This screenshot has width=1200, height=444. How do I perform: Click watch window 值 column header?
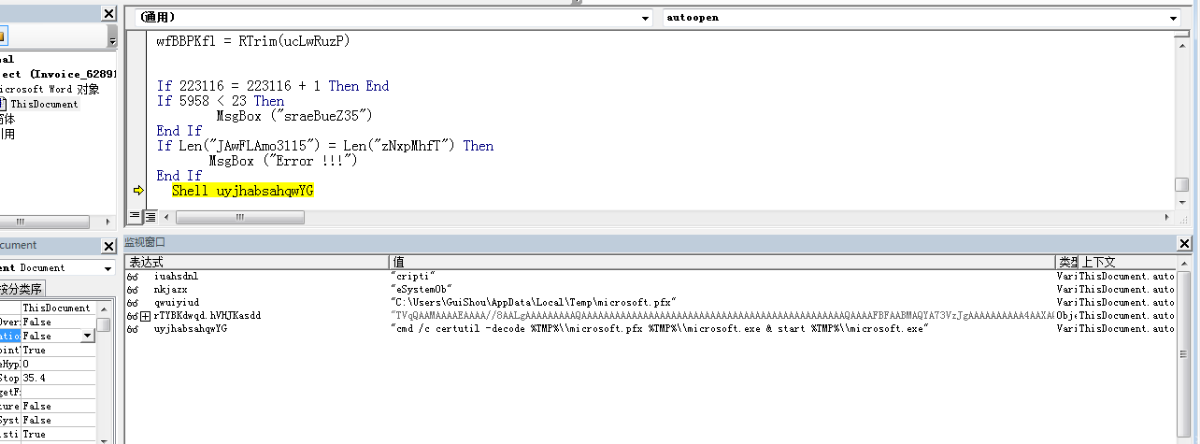pos(722,261)
